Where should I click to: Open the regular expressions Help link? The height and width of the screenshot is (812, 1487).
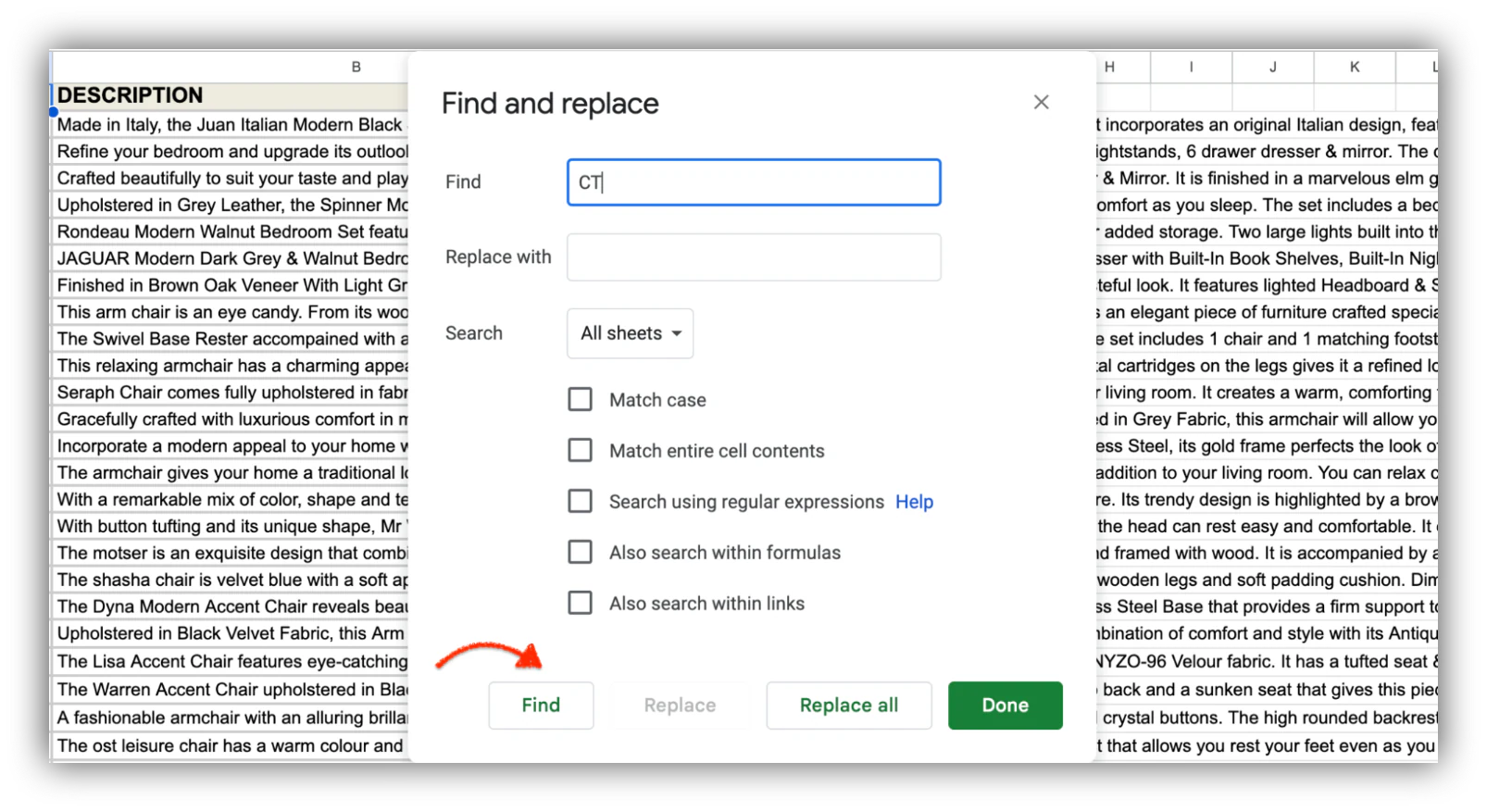coord(915,502)
